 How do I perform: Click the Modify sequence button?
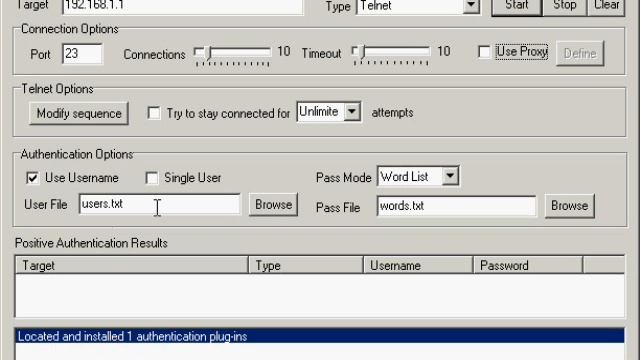79,113
